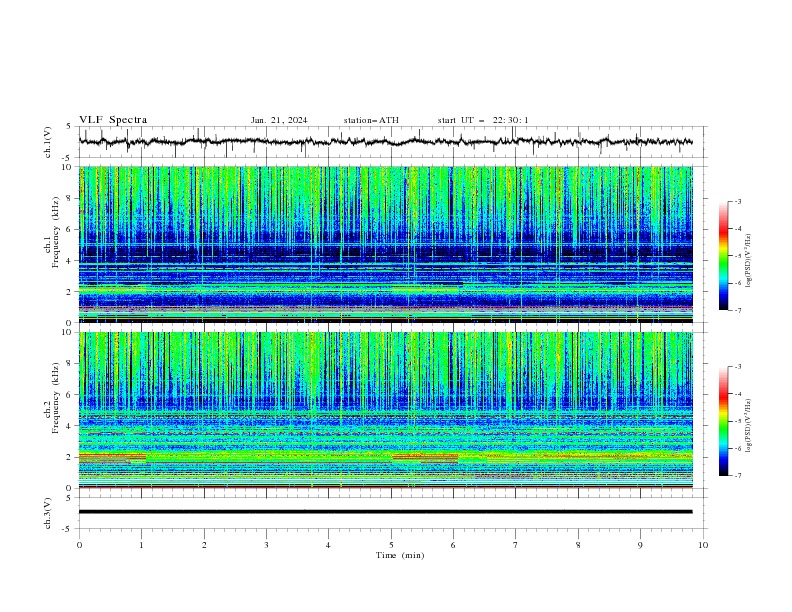Viewport: 792px width, 612px height.
Task: Click the 'start UT = 22:30:1' text
Action: click(483, 120)
